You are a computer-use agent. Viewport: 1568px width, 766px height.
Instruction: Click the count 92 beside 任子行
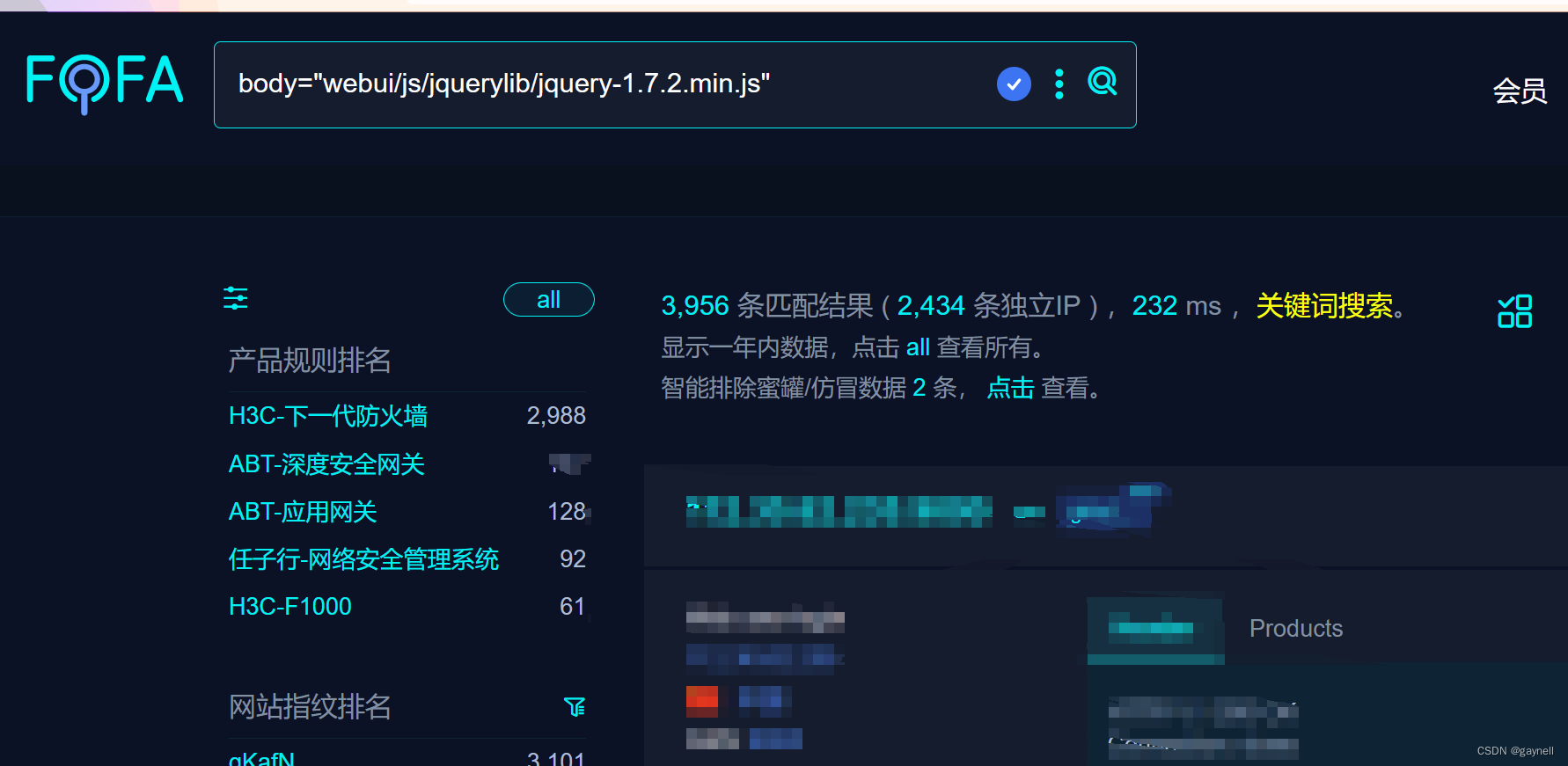point(573,559)
